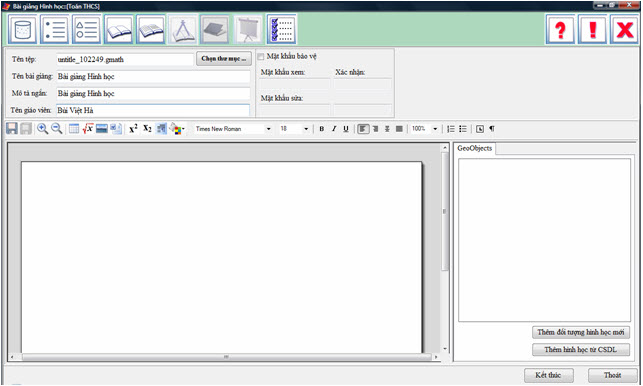This screenshot has width=643, height=386.
Task: Click the Tên giáo viên input field
Action: pyautogui.click(x=153, y=110)
